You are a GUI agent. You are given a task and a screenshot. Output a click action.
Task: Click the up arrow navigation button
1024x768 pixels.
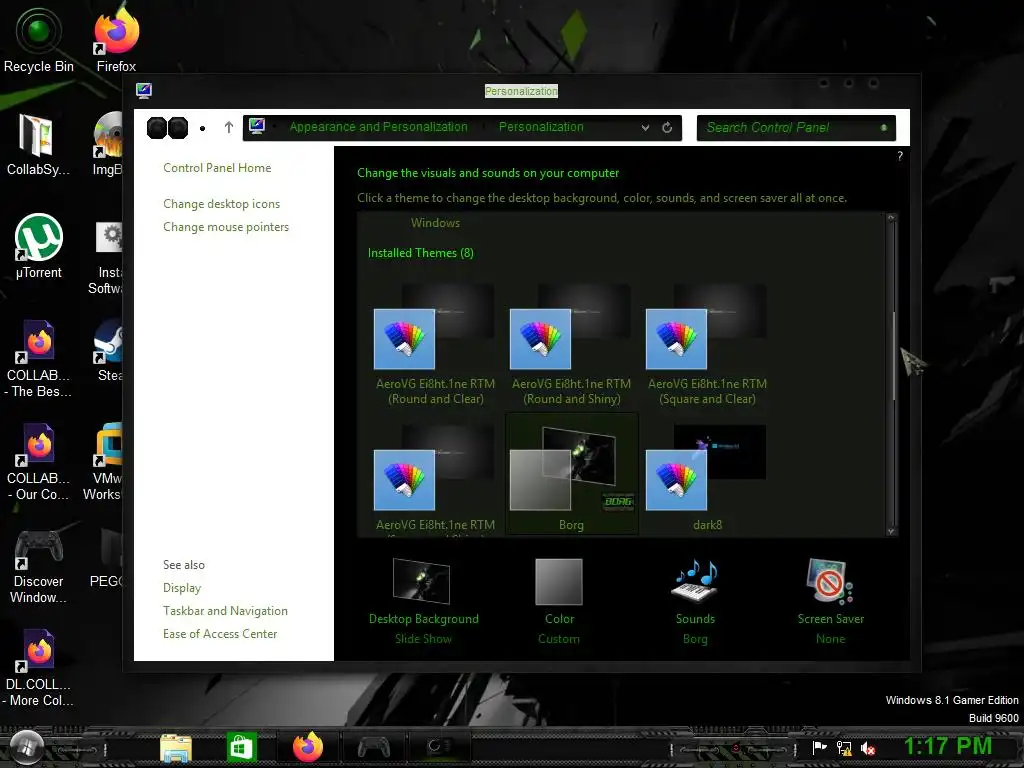(x=229, y=127)
